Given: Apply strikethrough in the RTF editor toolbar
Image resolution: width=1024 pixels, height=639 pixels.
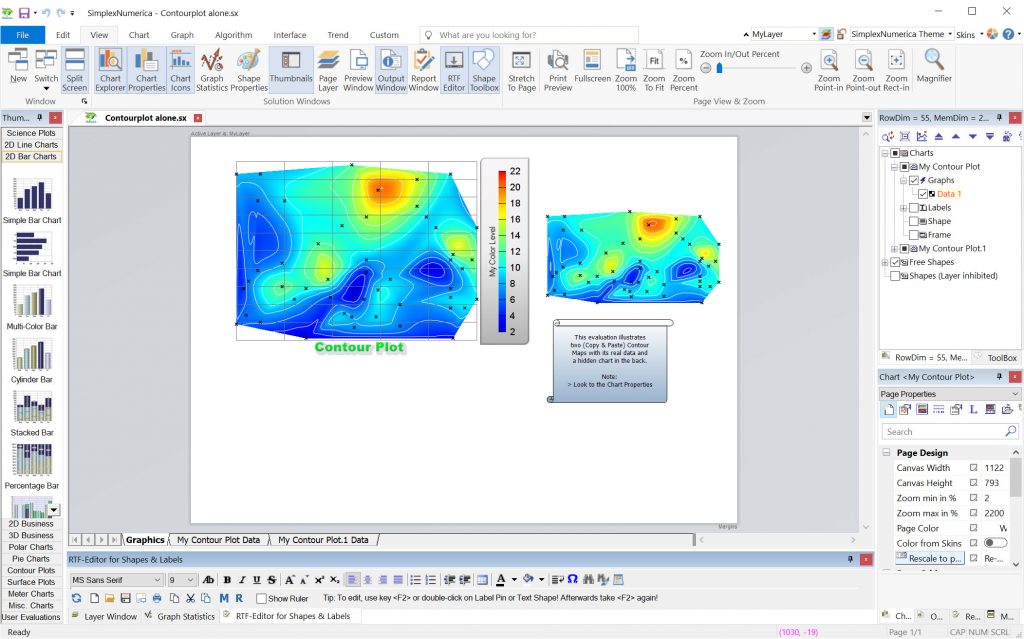Looking at the screenshot, I should pos(272,580).
